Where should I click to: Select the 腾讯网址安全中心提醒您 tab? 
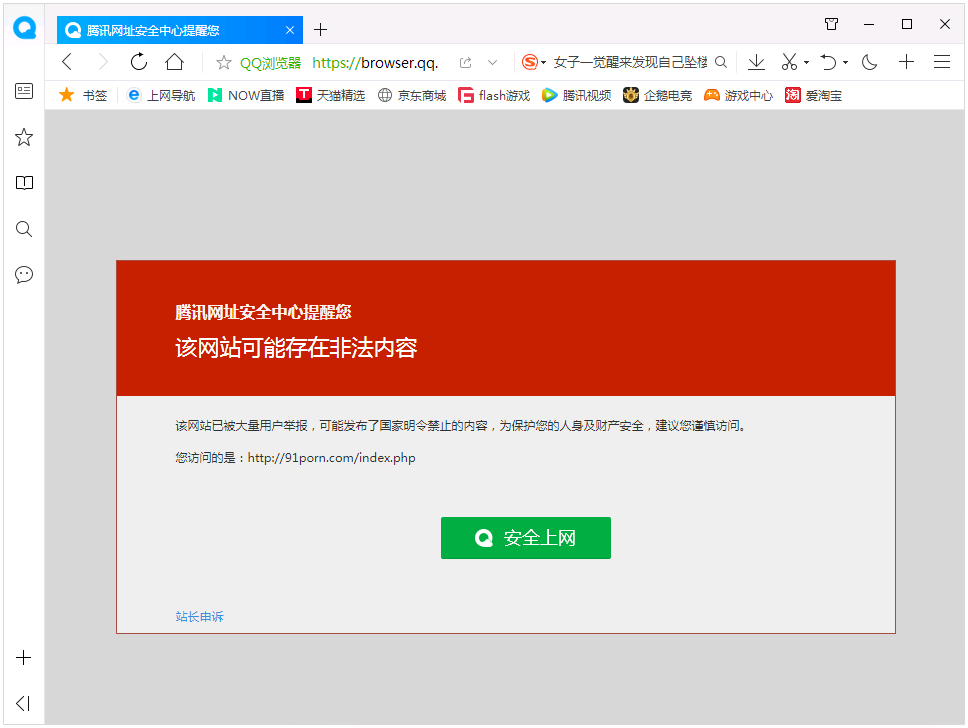point(180,30)
